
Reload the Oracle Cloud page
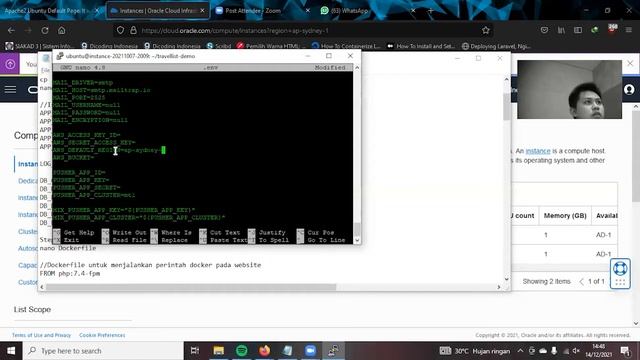pos(45,30)
